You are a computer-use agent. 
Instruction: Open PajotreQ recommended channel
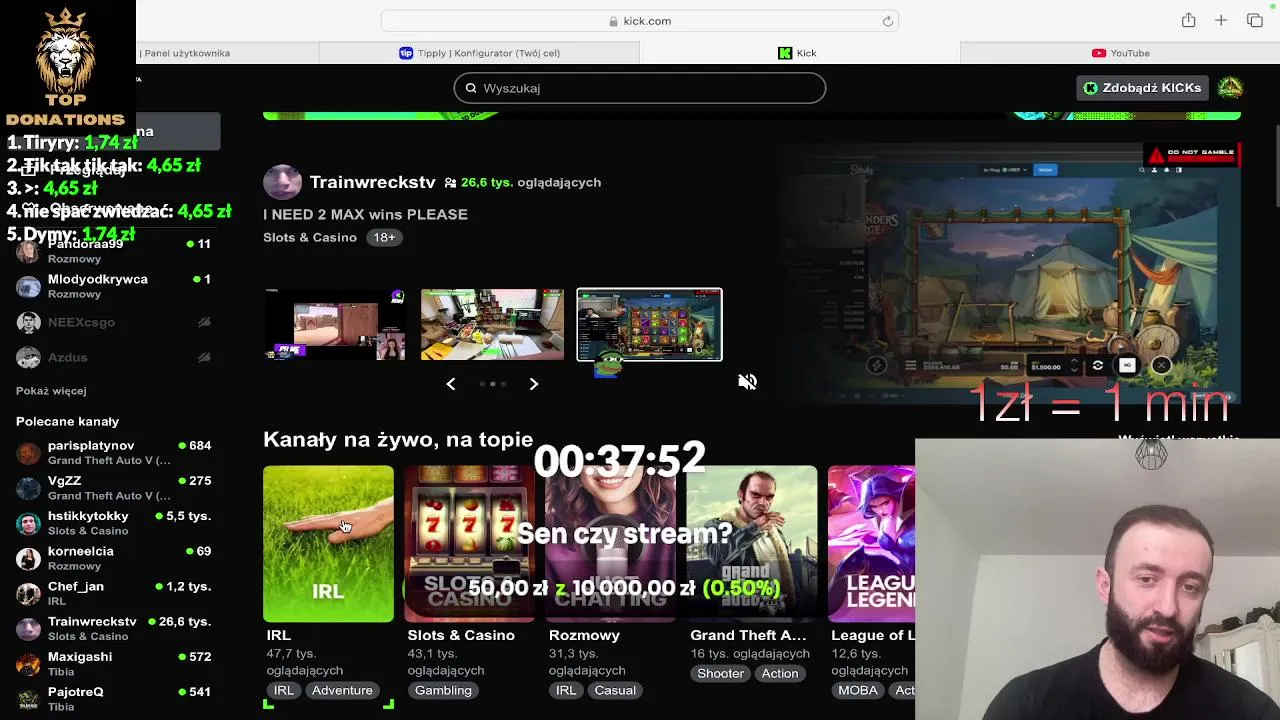(113, 699)
